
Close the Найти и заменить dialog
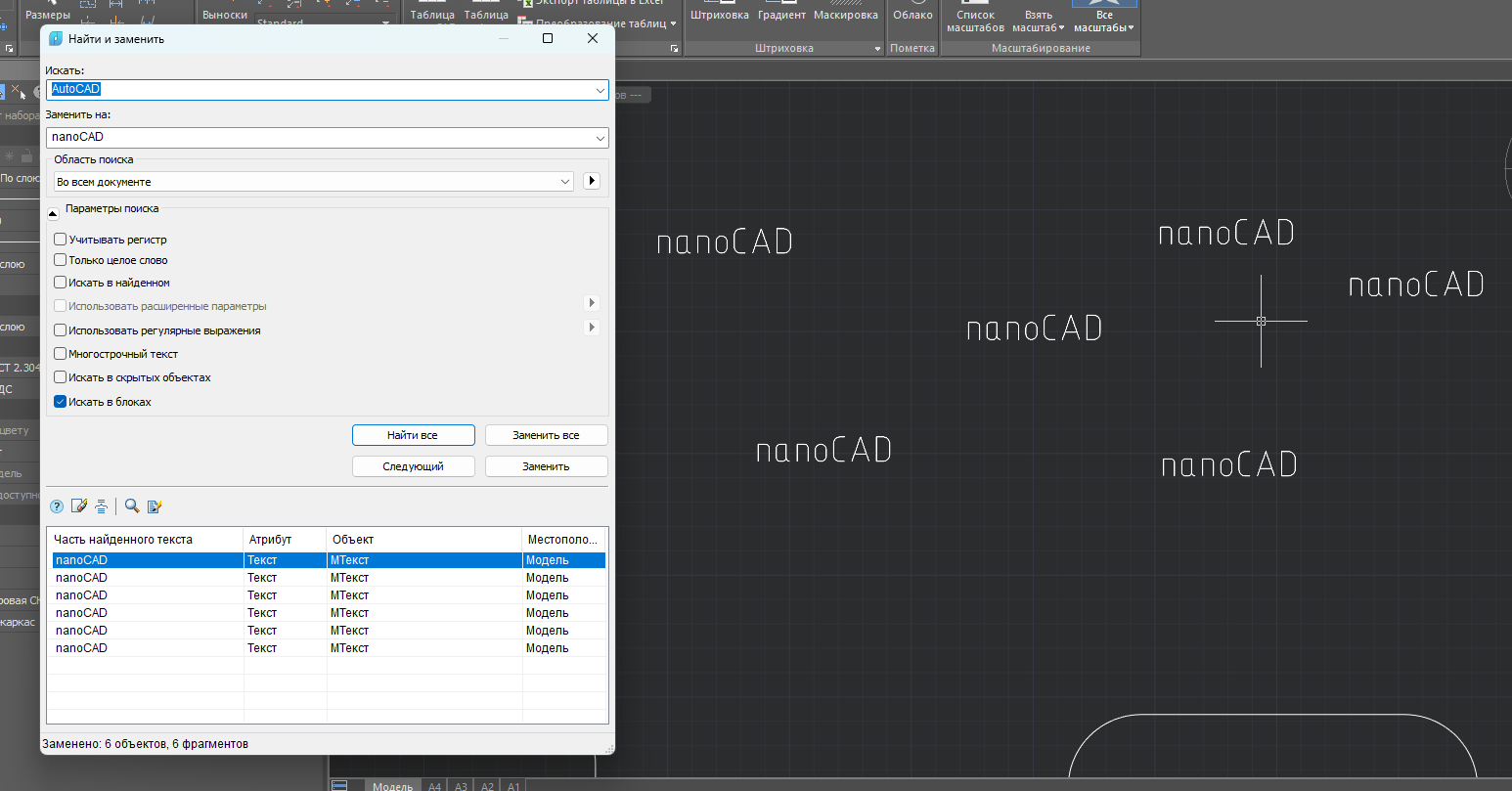[x=593, y=38]
